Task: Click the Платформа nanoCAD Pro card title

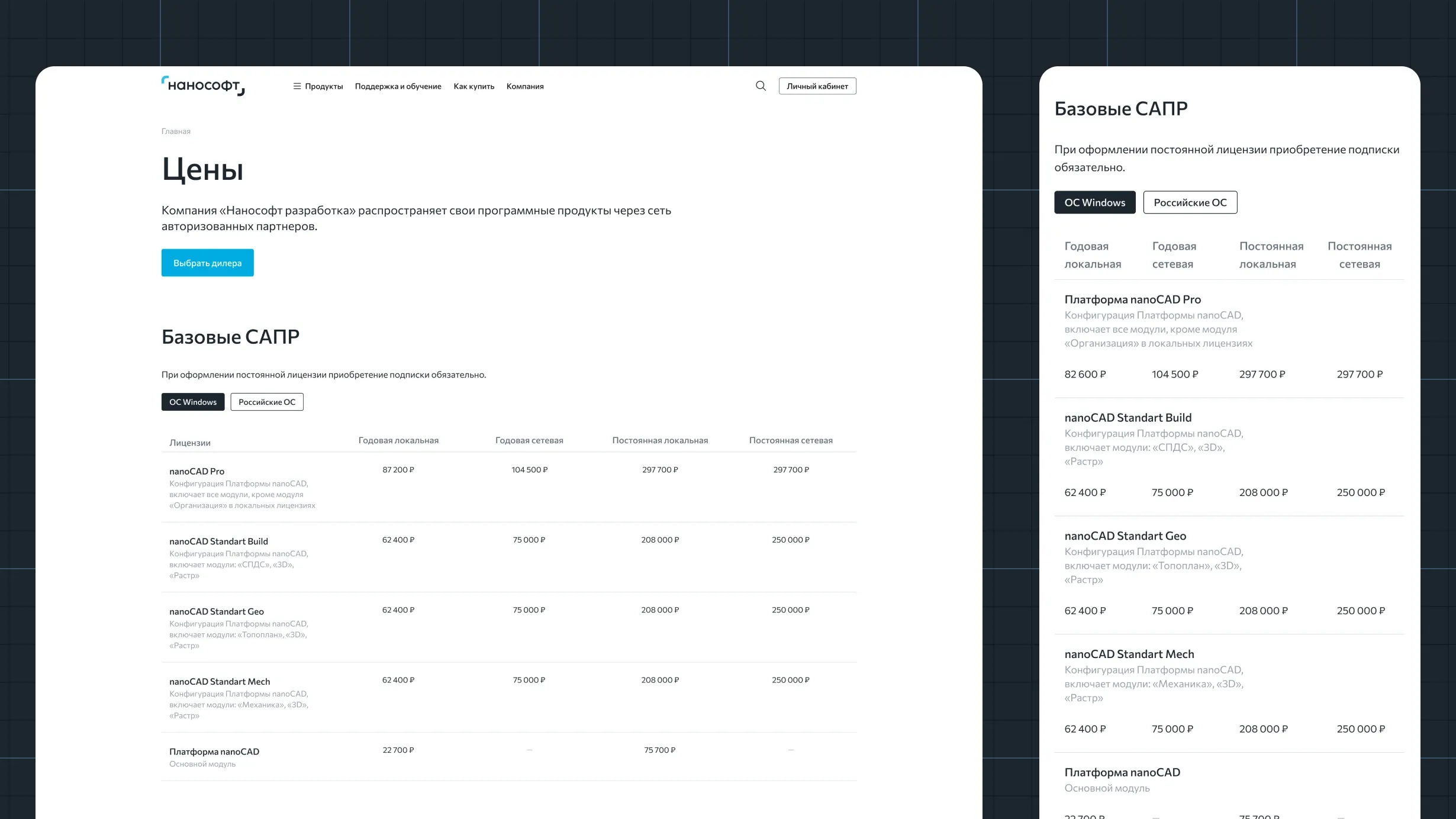Action: [1133, 299]
